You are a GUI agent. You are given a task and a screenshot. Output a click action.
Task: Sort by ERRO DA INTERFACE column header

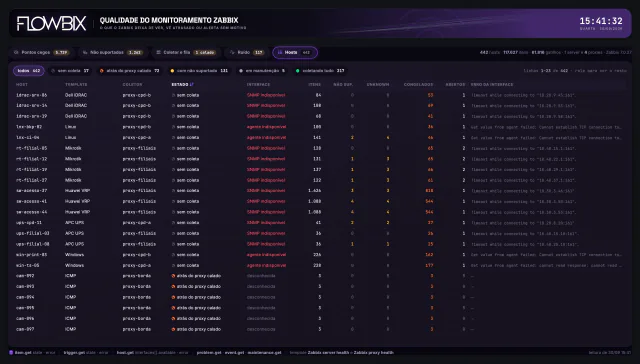tap(492, 84)
